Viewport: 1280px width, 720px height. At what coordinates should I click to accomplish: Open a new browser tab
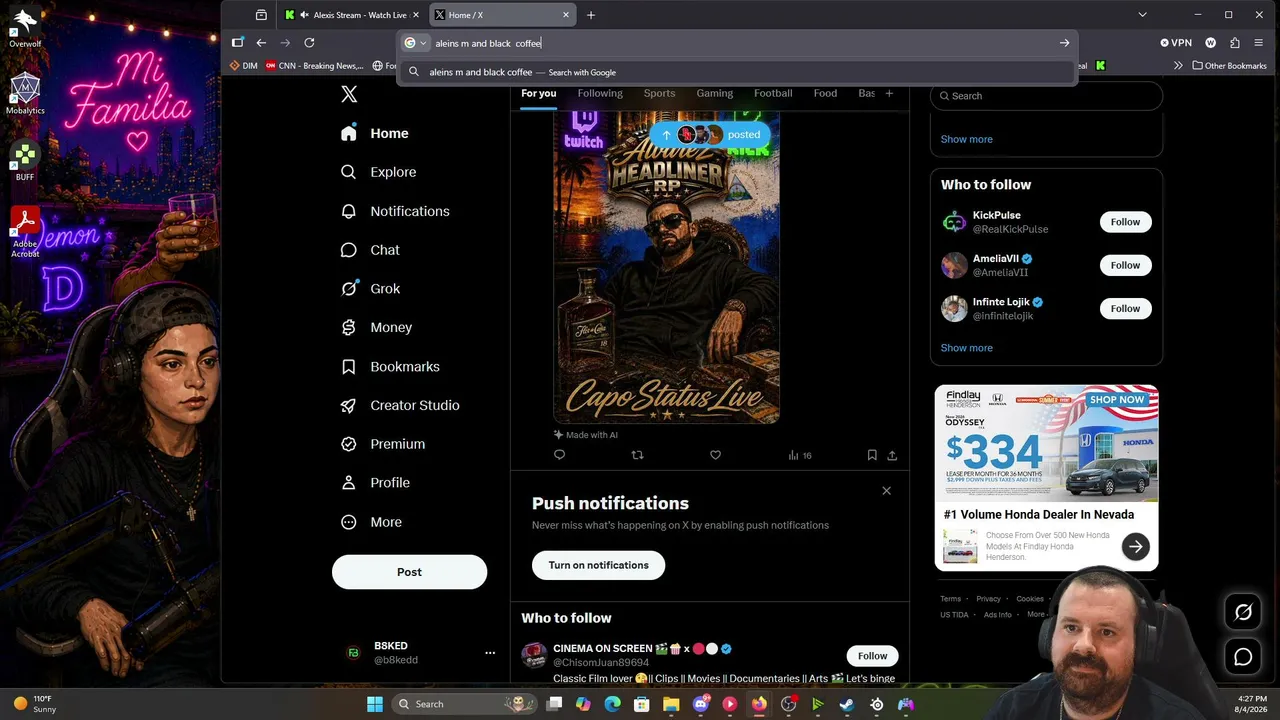[x=591, y=15]
